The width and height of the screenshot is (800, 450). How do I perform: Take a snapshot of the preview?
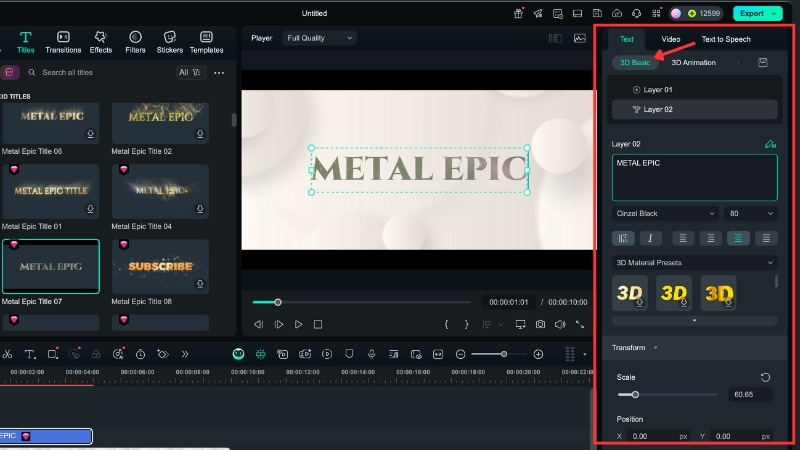(x=540, y=324)
